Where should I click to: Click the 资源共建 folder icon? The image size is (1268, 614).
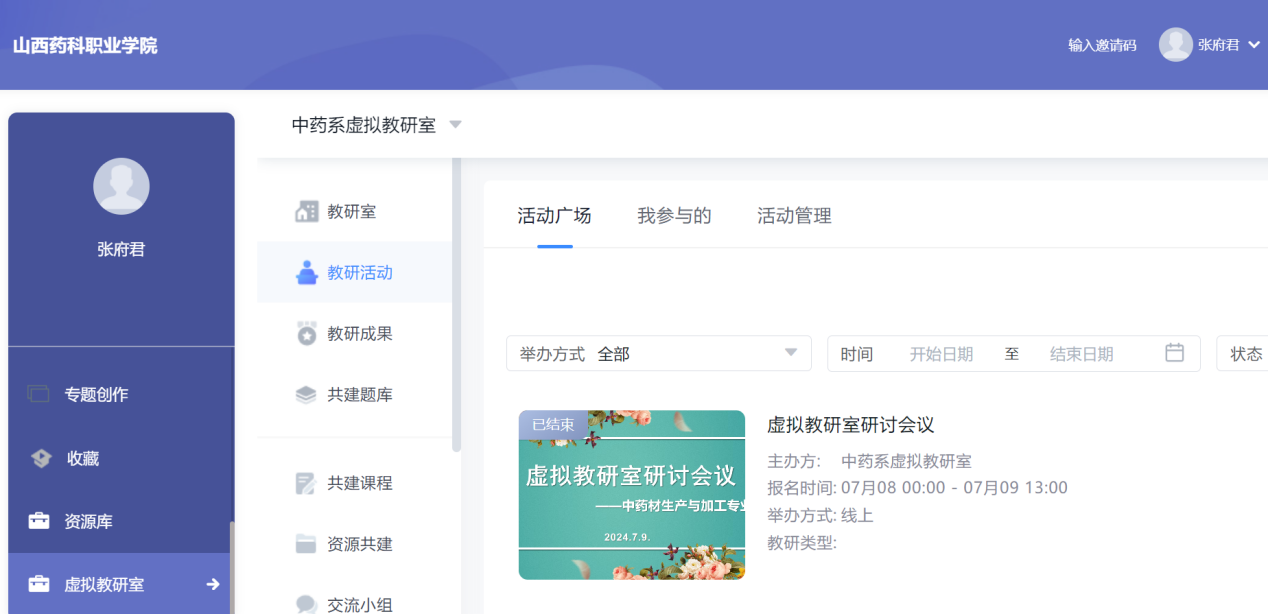306,544
